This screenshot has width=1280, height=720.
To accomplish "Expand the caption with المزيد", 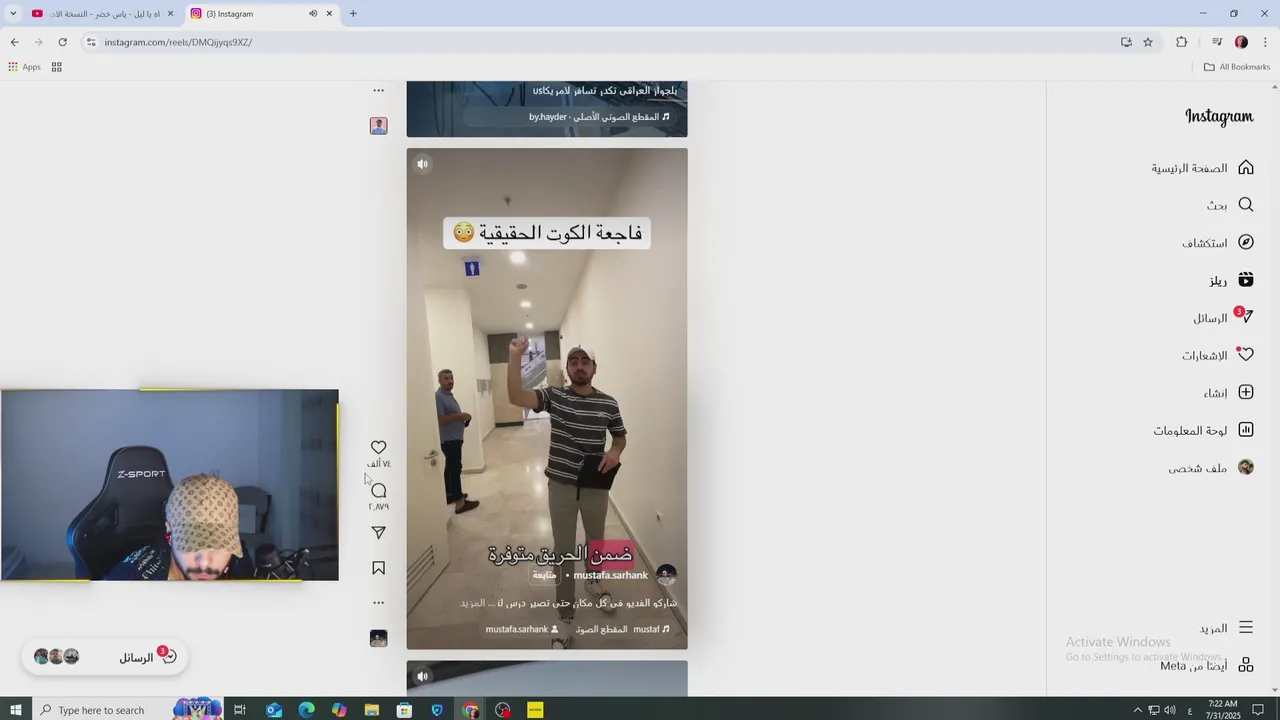I will (471, 603).
